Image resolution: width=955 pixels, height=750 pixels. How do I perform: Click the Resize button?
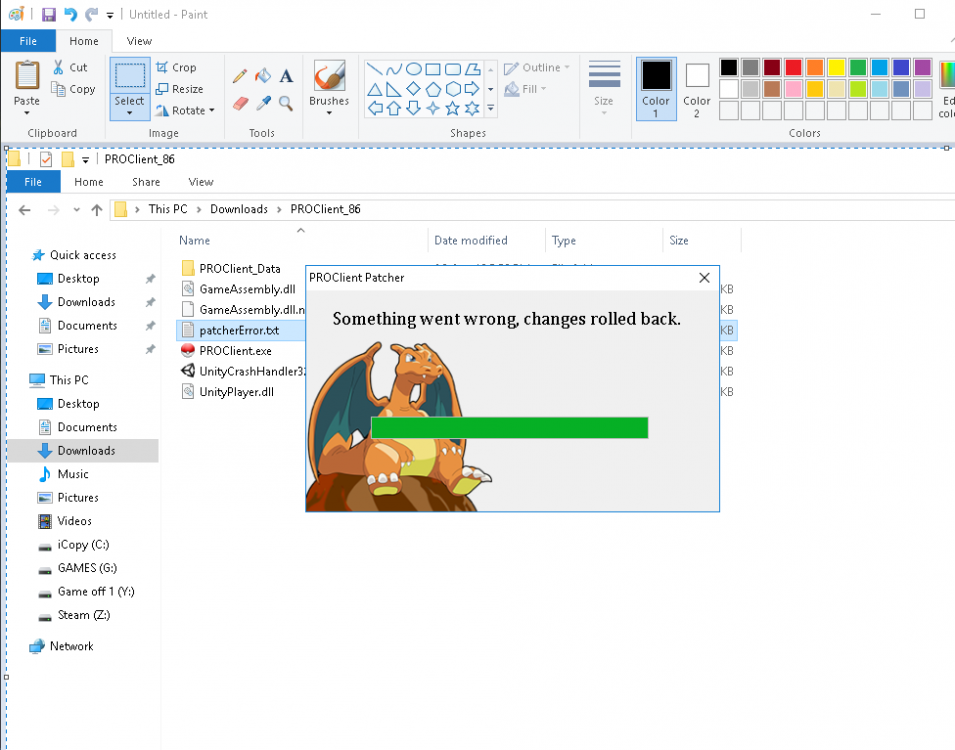click(179, 89)
